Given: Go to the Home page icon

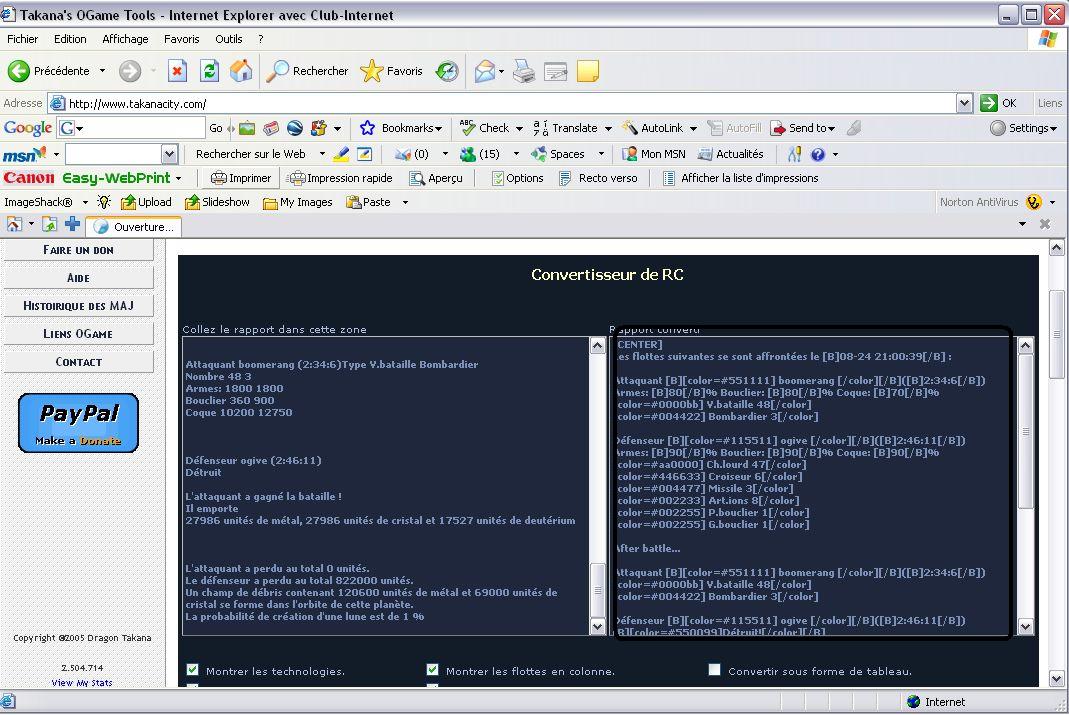Looking at the screenshot, I should click(241, 71).
